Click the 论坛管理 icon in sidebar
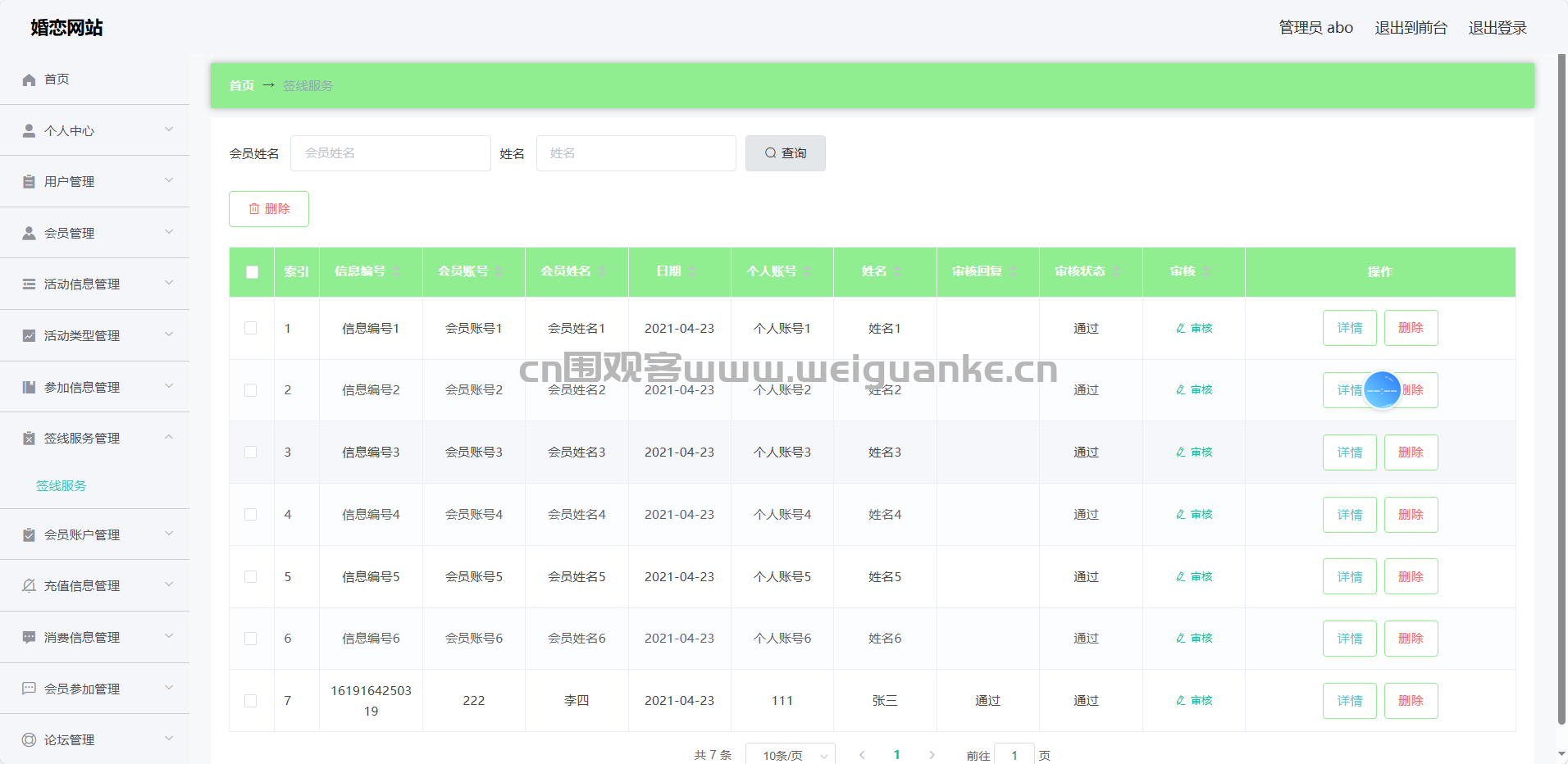This screenshot has height=764, width=1568. (29, 739)
